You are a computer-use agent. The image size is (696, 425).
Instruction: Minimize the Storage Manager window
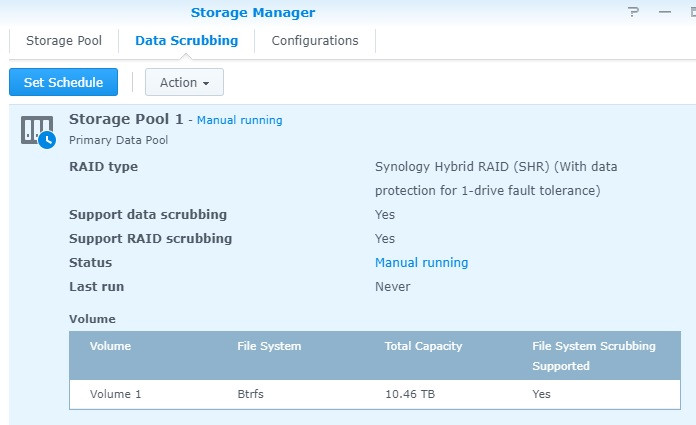(x=663, y=13)
